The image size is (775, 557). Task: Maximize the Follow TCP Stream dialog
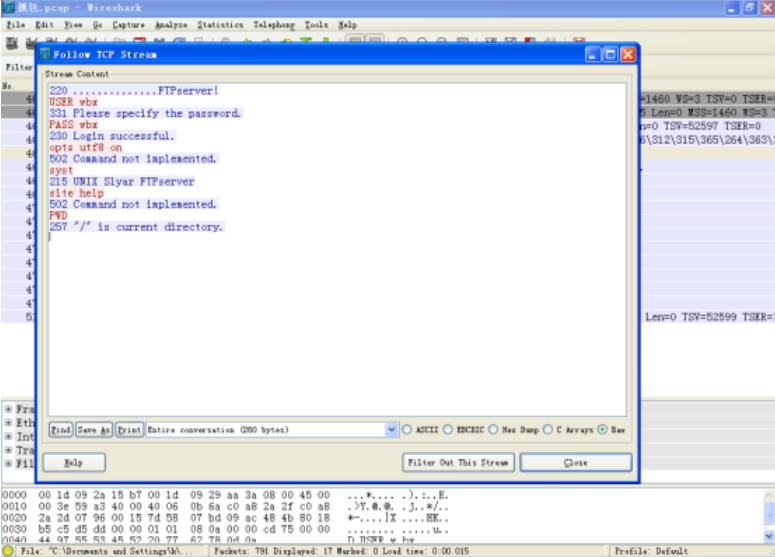tap(610, 54)
